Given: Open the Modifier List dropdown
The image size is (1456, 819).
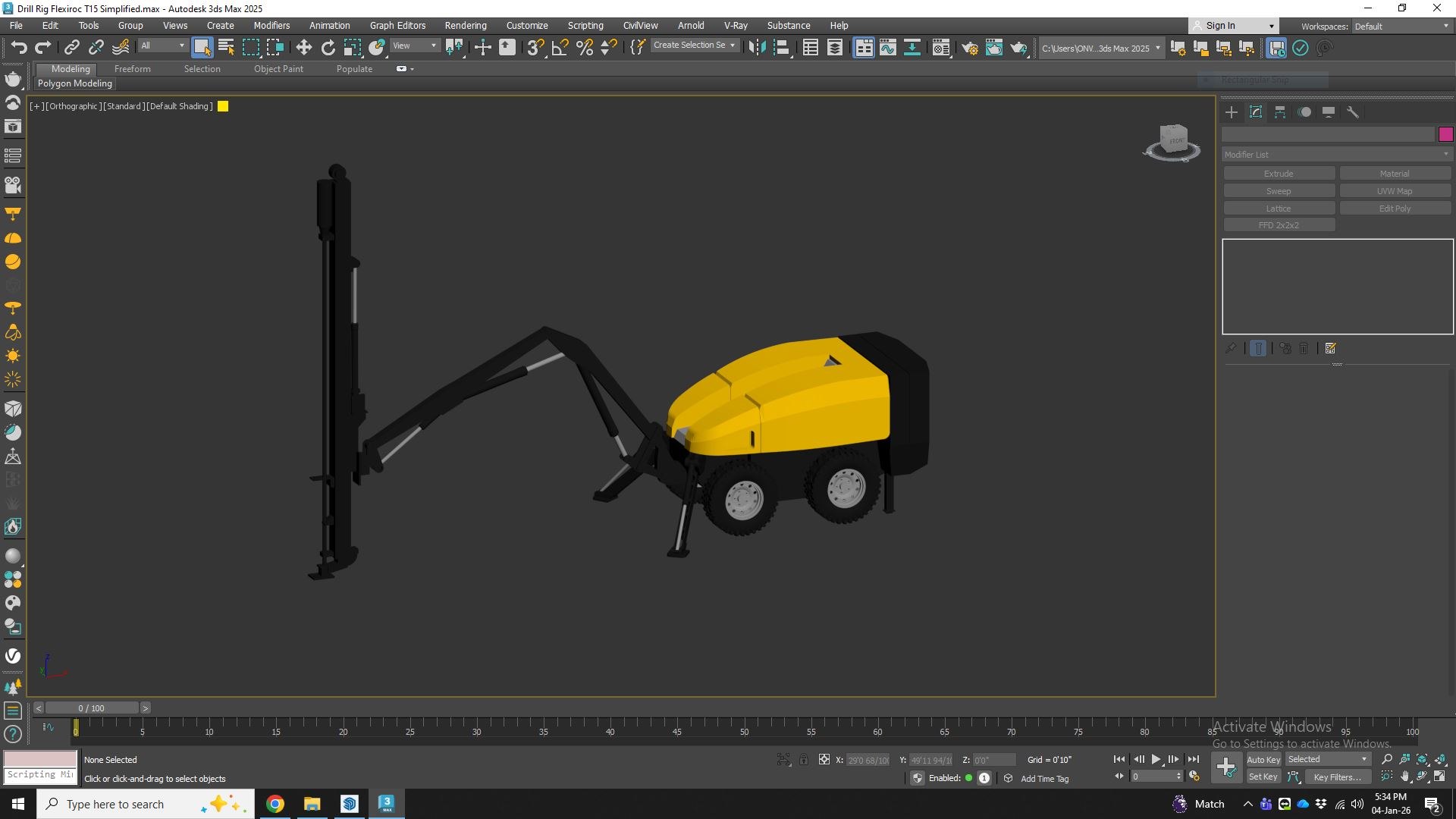Looking at the screenshot, I should 1337,154.
